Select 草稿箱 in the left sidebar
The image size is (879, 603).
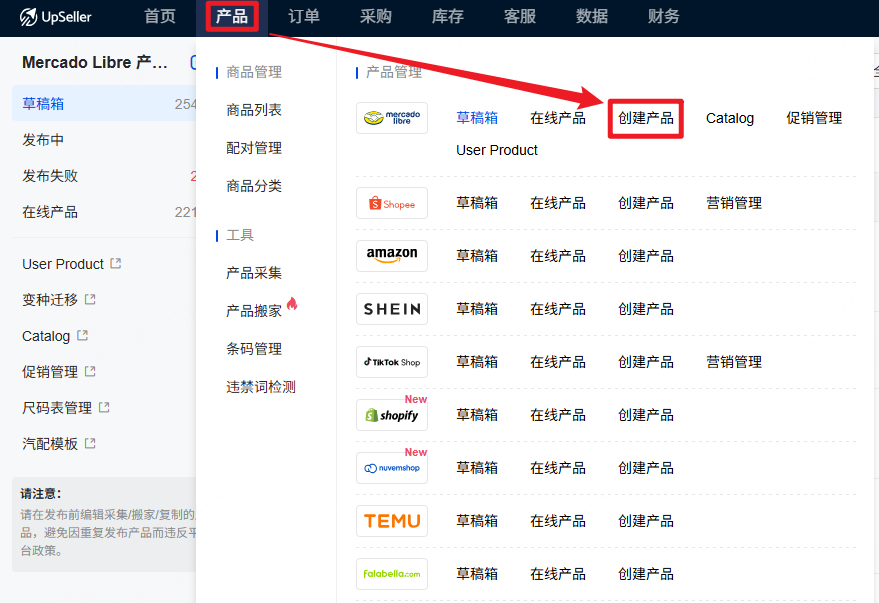43,104
